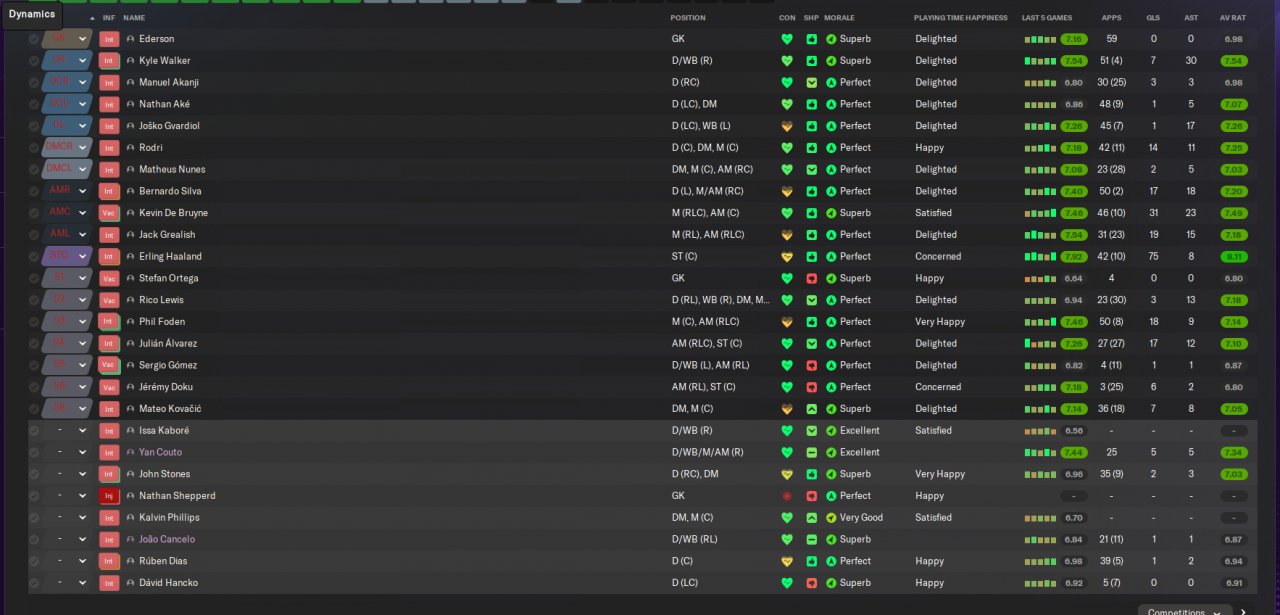Click the next arrow beside Competitions
Viewport: 1280px width, 615px height.
[1243, 611]
